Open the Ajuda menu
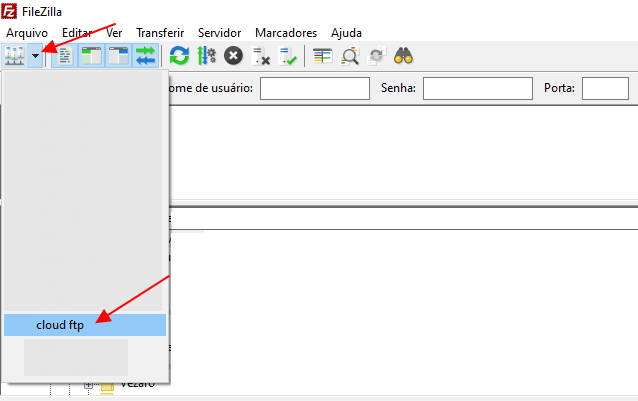The width and height of the screenshot is (638, 401). [x=346, y=33]
